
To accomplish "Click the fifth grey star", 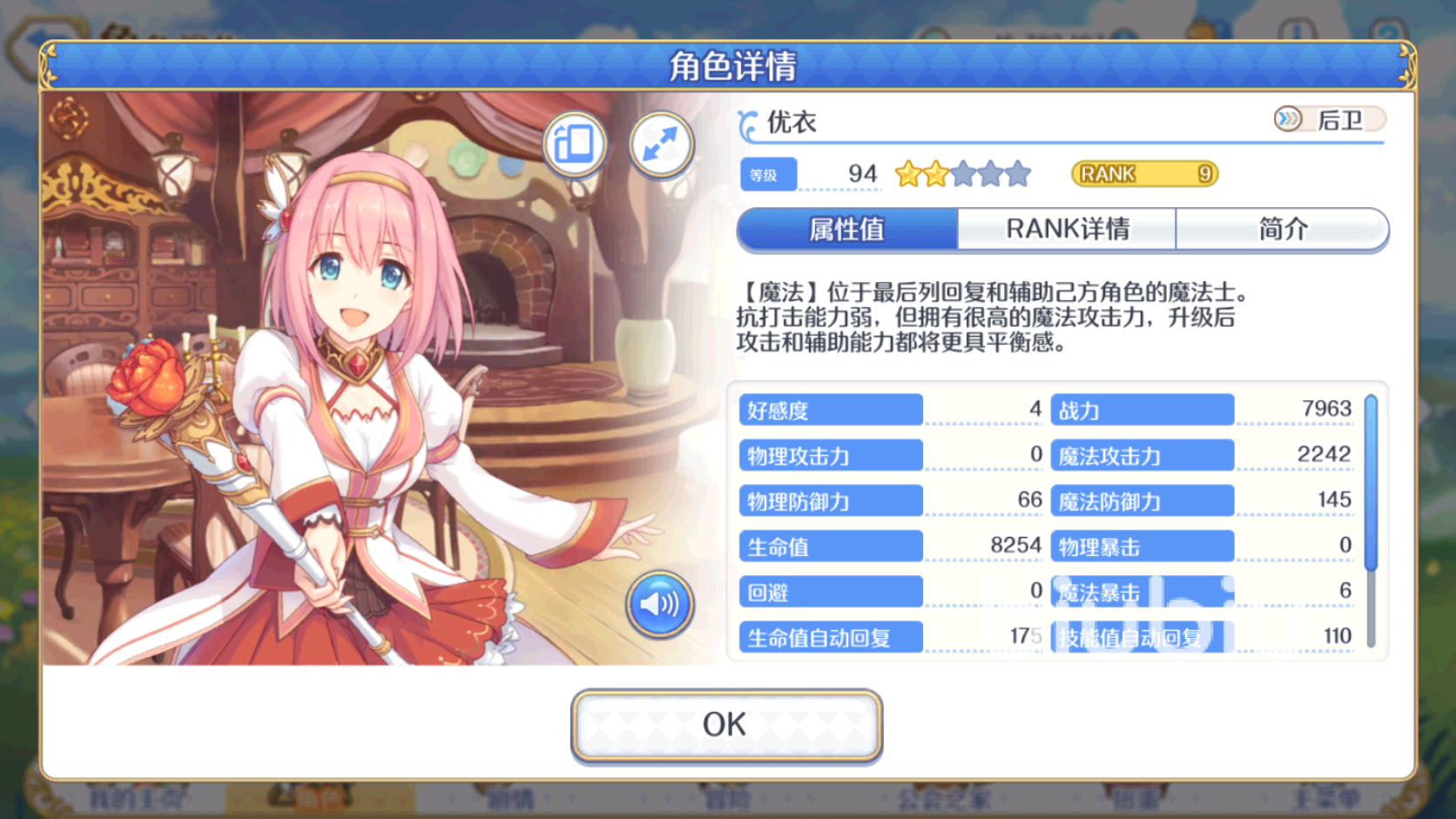I will [1018, 174].
